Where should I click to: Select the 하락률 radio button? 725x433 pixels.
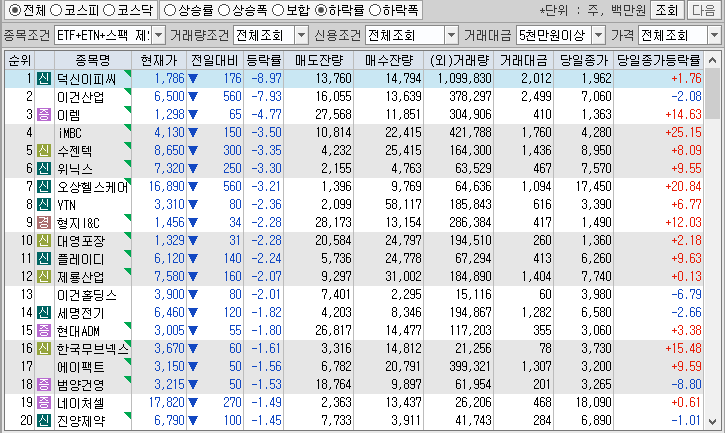[x=321, y=10]
